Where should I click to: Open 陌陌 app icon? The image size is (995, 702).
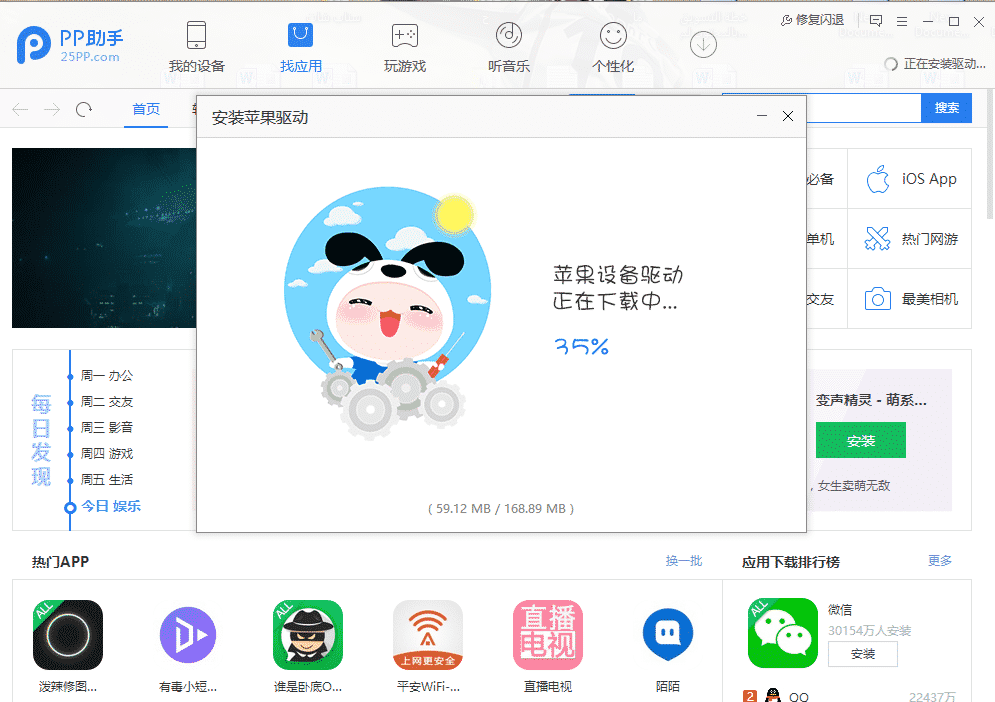(x=668, y=635)
